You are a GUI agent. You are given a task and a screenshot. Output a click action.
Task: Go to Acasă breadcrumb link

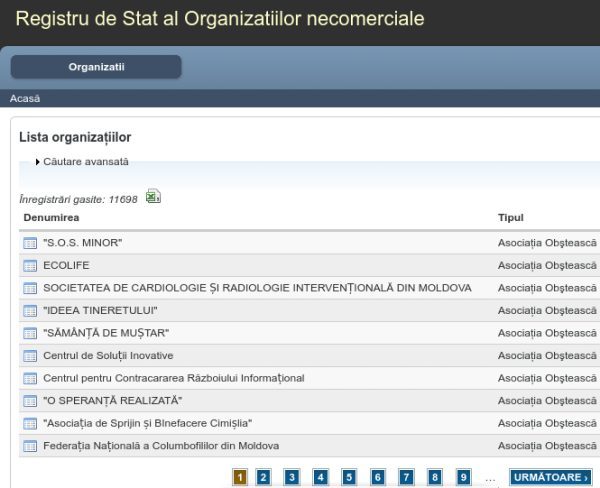coord(25,98)
